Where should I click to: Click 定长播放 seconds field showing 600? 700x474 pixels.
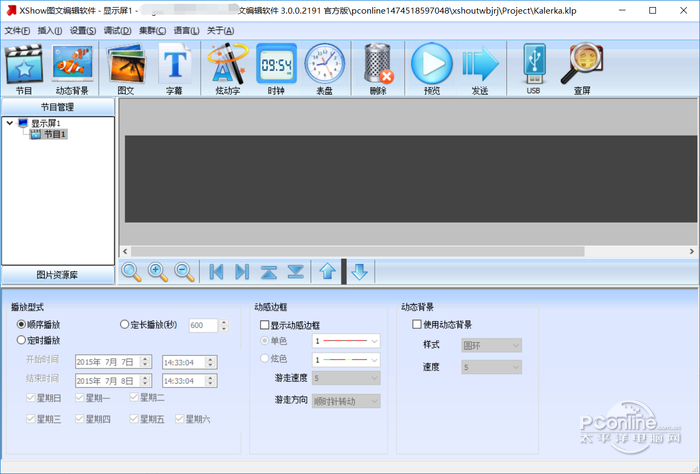(203, 325)
